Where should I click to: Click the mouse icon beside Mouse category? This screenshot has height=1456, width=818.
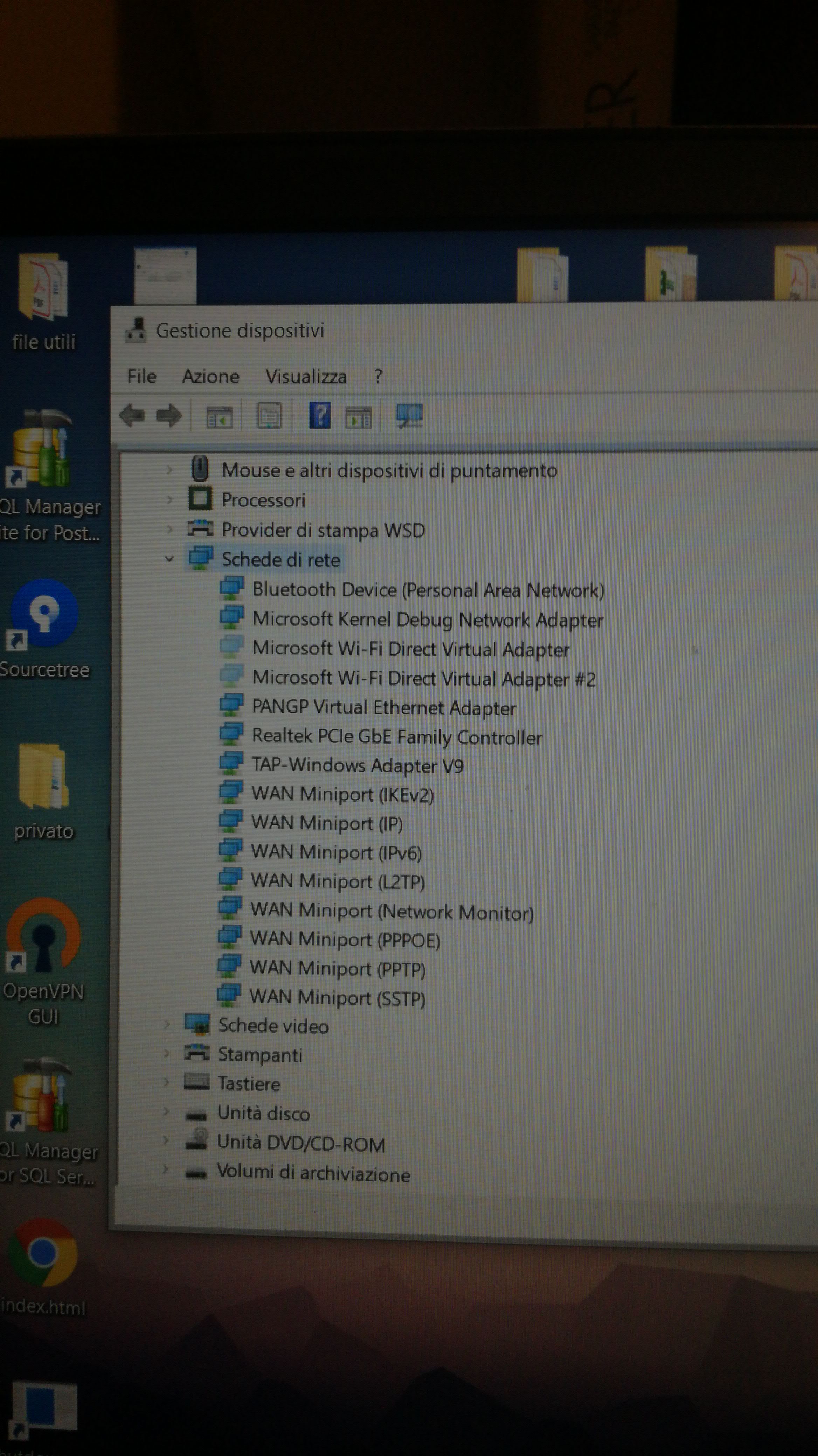[x=200, y=469]
